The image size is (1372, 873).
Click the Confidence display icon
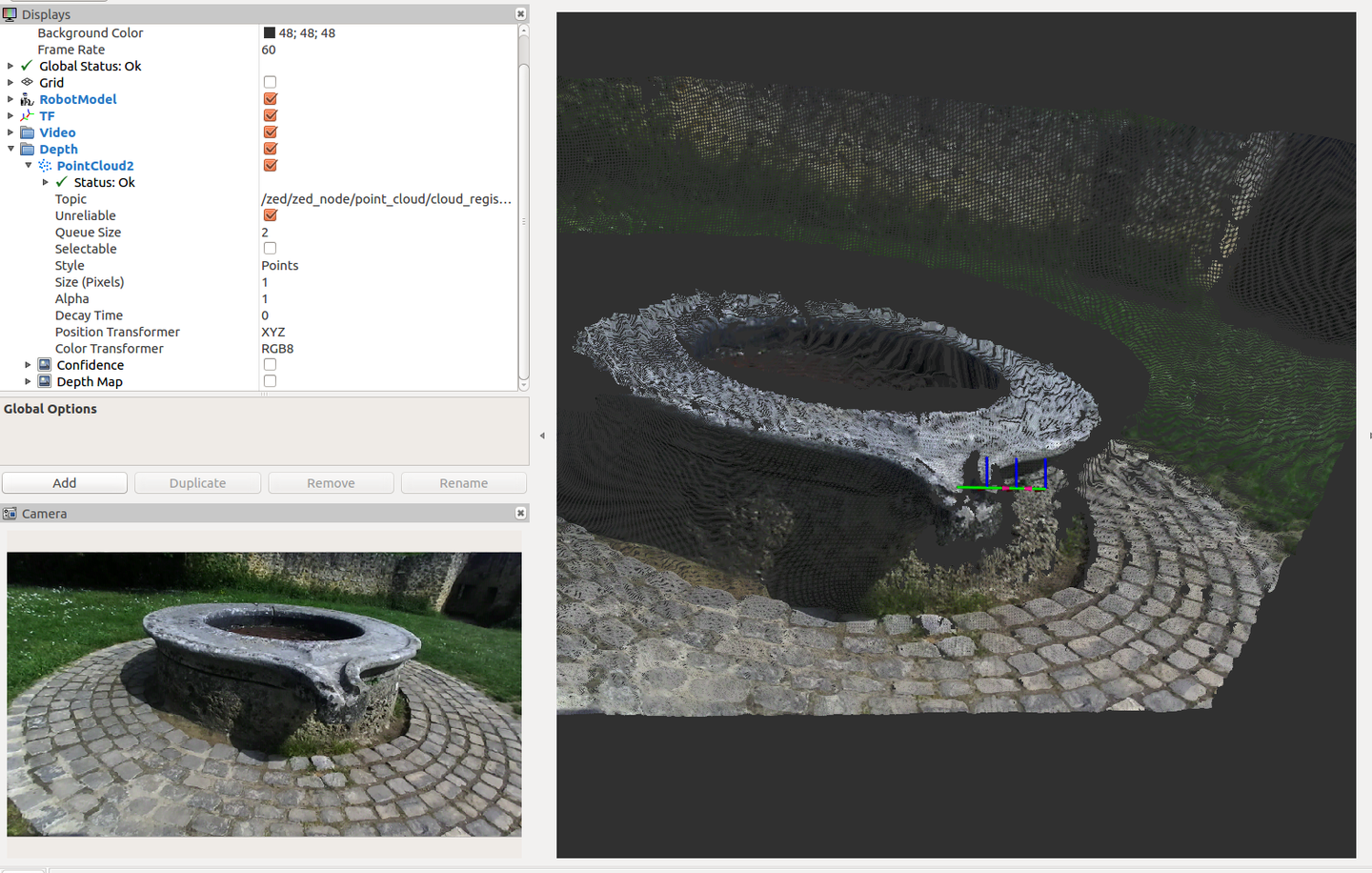44,364
